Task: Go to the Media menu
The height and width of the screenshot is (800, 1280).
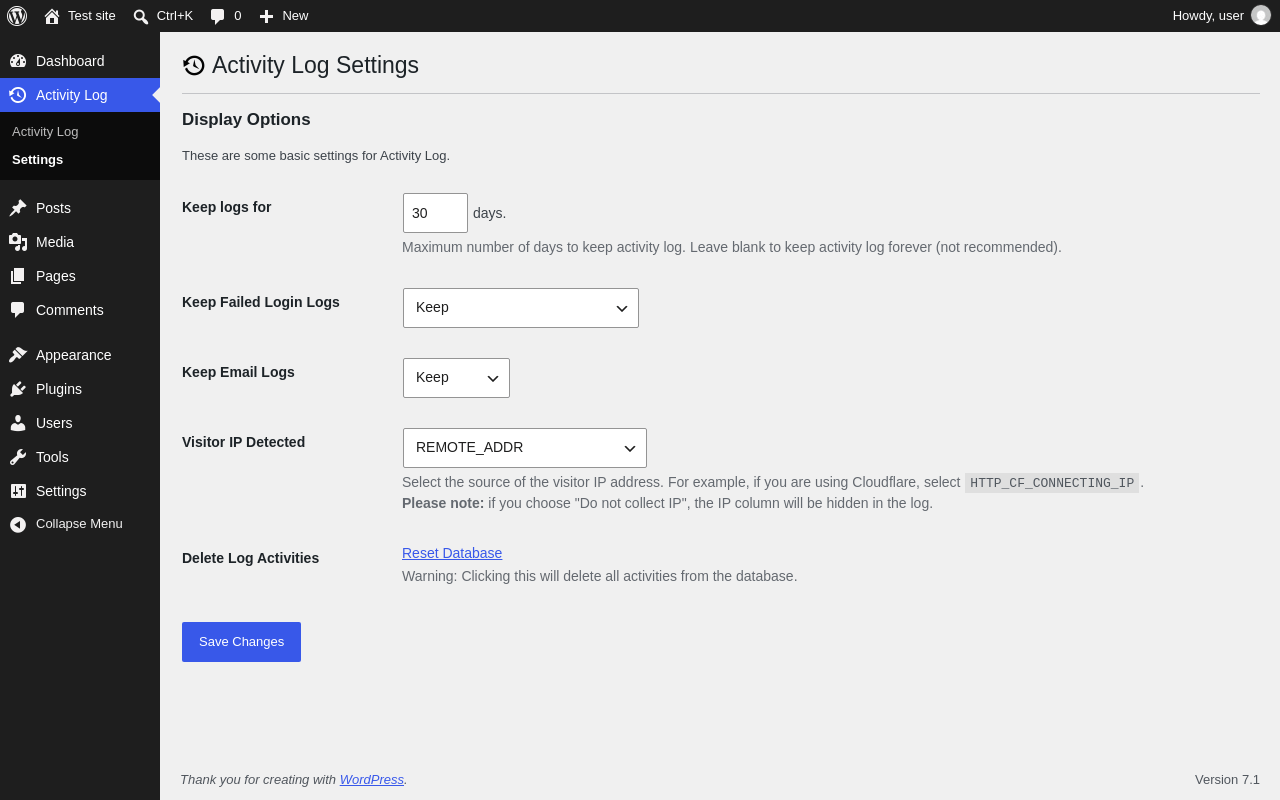Action: point(80,242)
